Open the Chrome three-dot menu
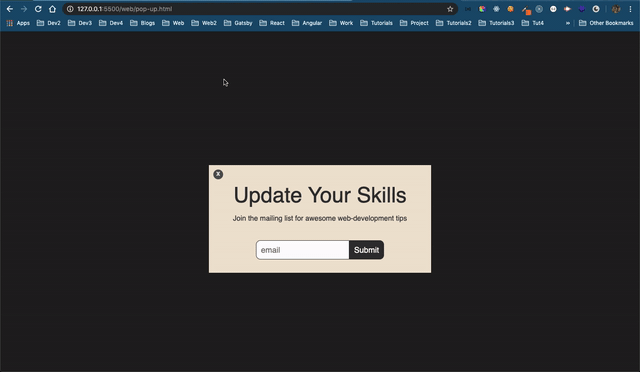Image resolution: width=640 pixels, height=372 pixels. coord(630,9)
